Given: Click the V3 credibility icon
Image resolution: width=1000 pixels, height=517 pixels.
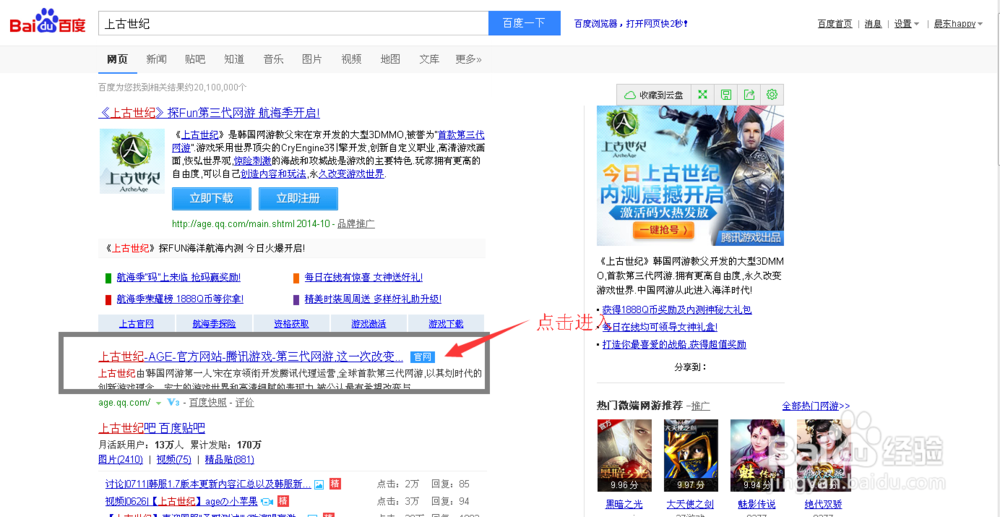Looking at the screenshot, I should coord(173,402).
